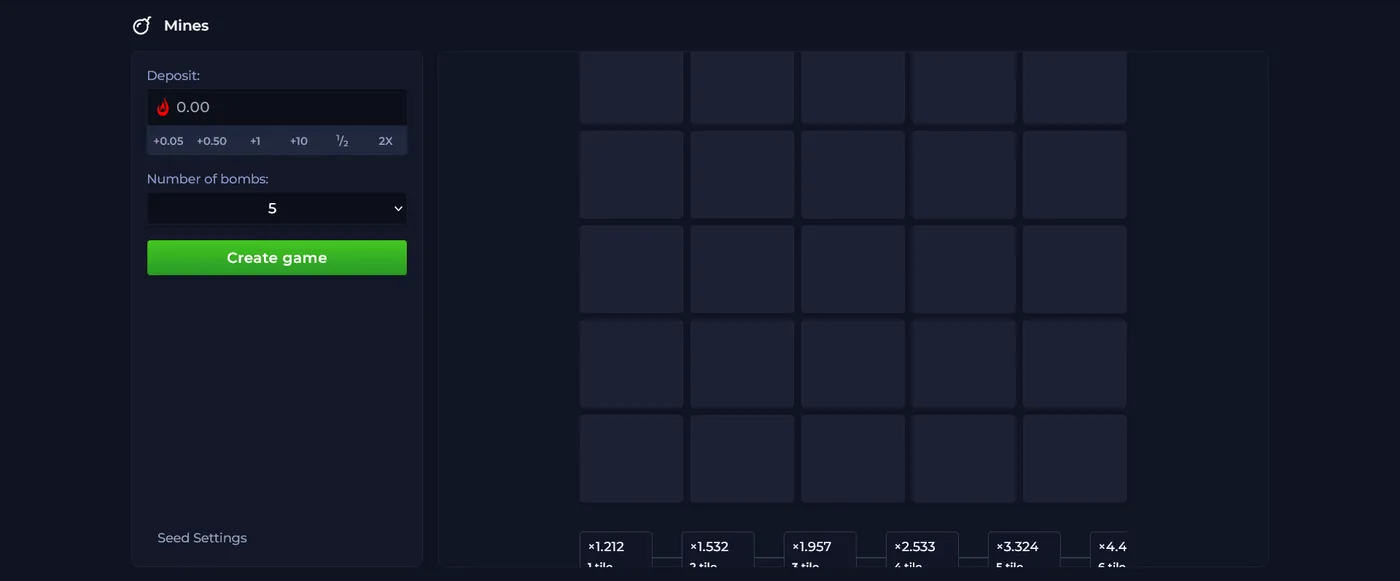
Task: Reveal first tile in third row
Action: (632, 269)
